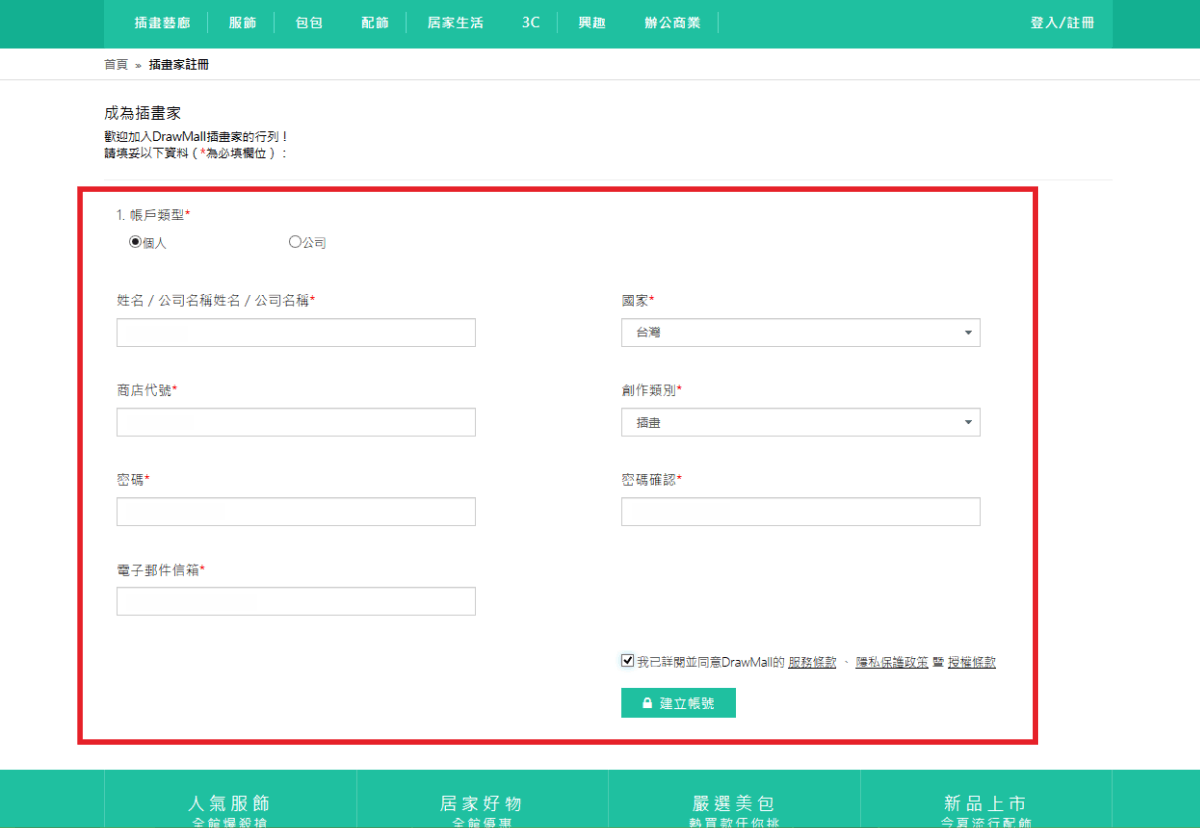The width and height of the screenshot is (1200, 828).
Task: Select the 個人 account type radio button
Action: click(133, 240)
